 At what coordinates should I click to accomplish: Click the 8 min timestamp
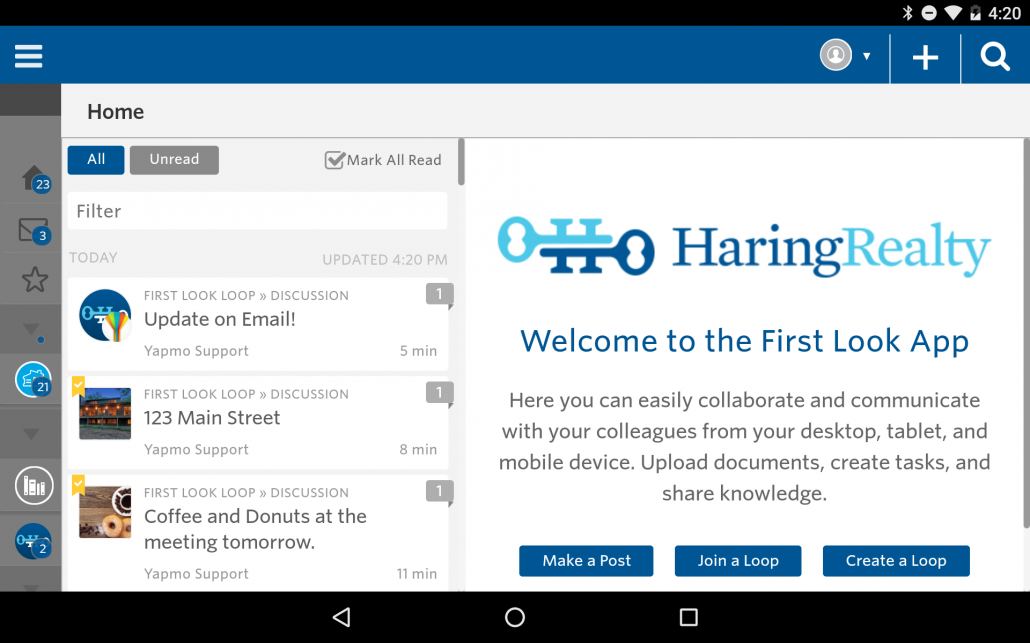coord(418,449)
